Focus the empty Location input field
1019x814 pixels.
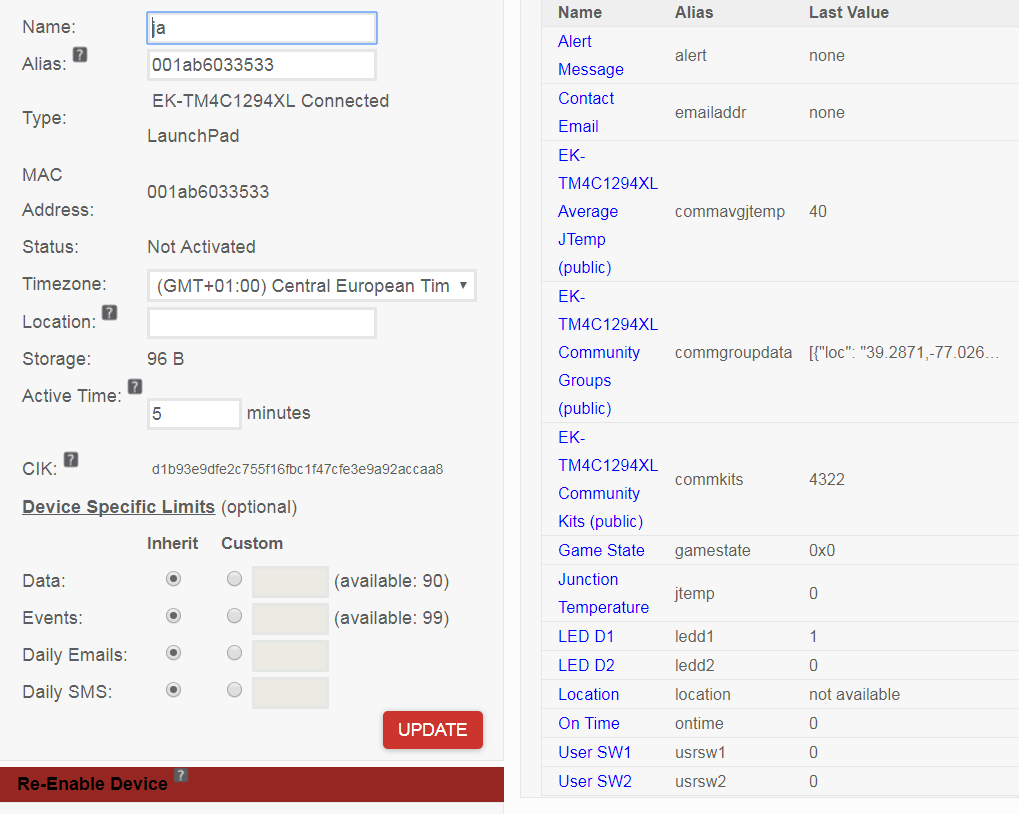262,323
